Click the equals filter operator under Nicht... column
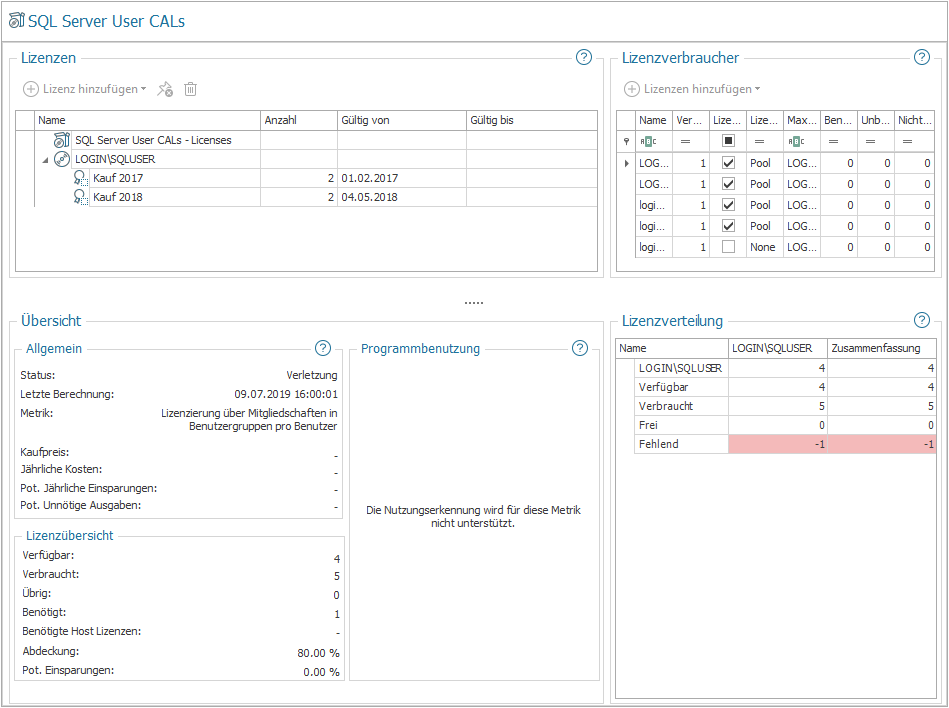Screen dimensions: 949x708 coord(907,142)
